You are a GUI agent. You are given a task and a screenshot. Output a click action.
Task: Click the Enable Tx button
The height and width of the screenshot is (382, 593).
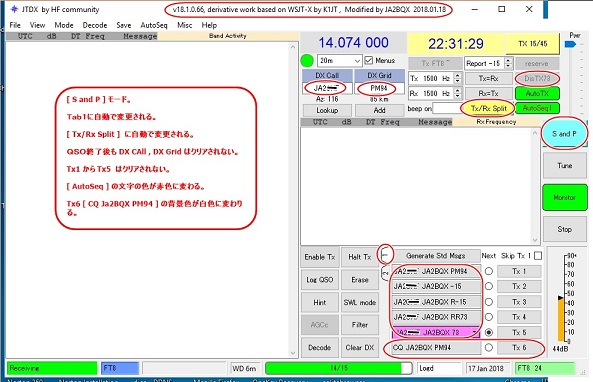click(320, 257)
